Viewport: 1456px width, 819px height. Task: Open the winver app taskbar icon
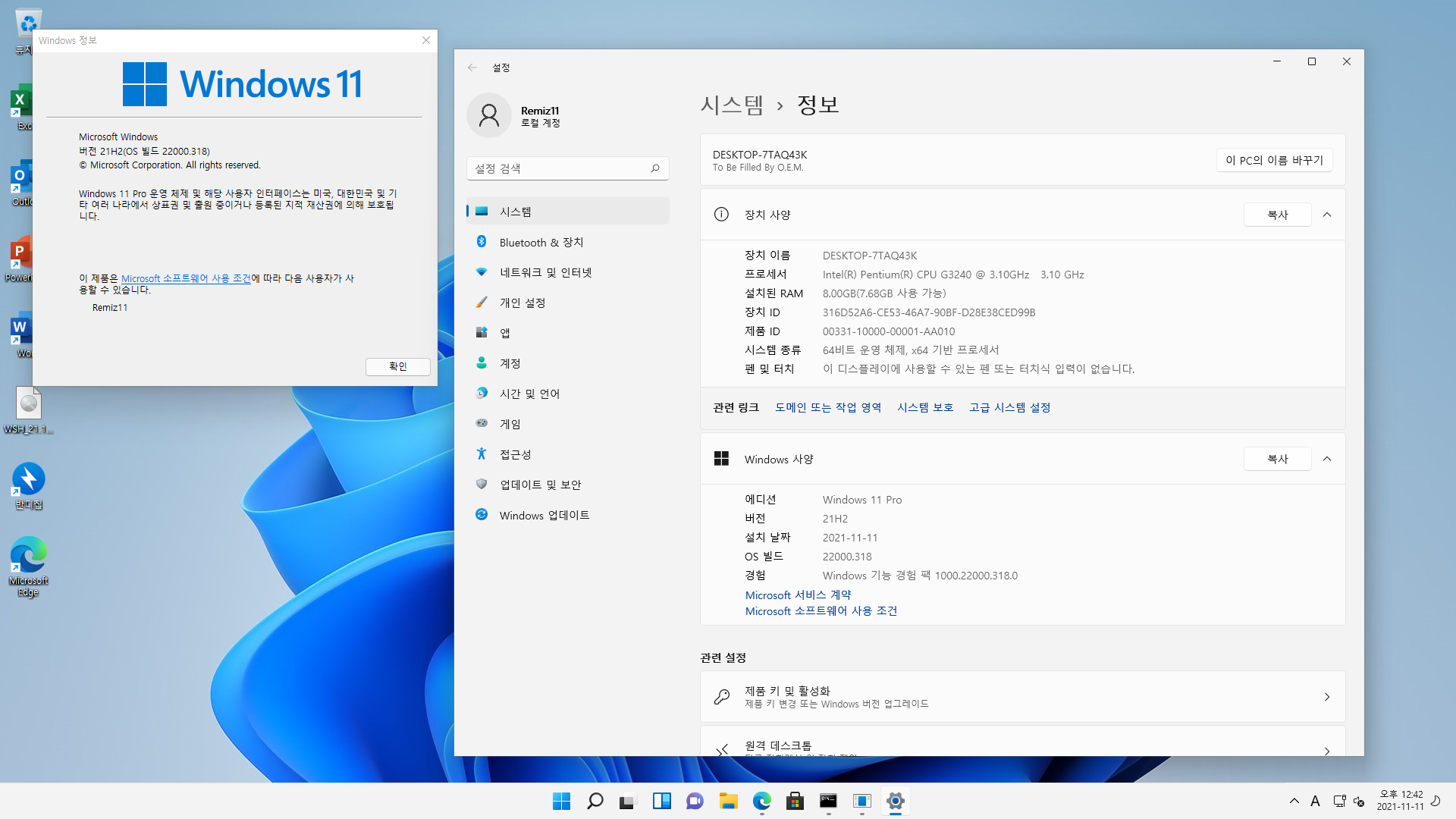pos(861,801)
